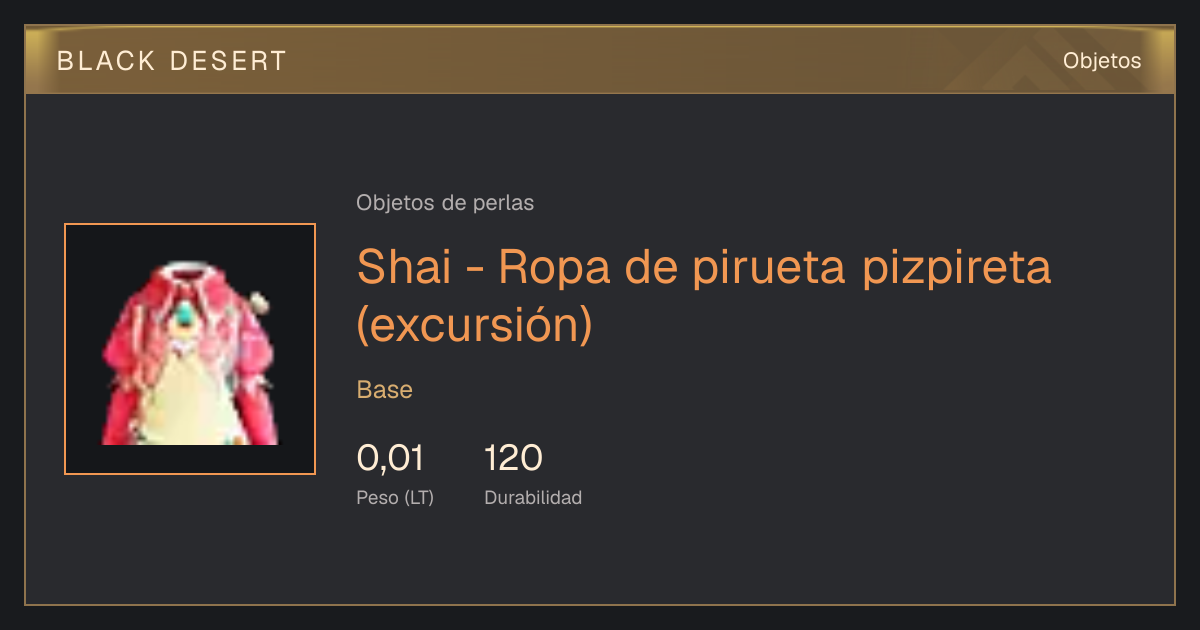This screenshot has width=1200, height=630.
Task: Click the gold header banner
Action: coord(600,60)
